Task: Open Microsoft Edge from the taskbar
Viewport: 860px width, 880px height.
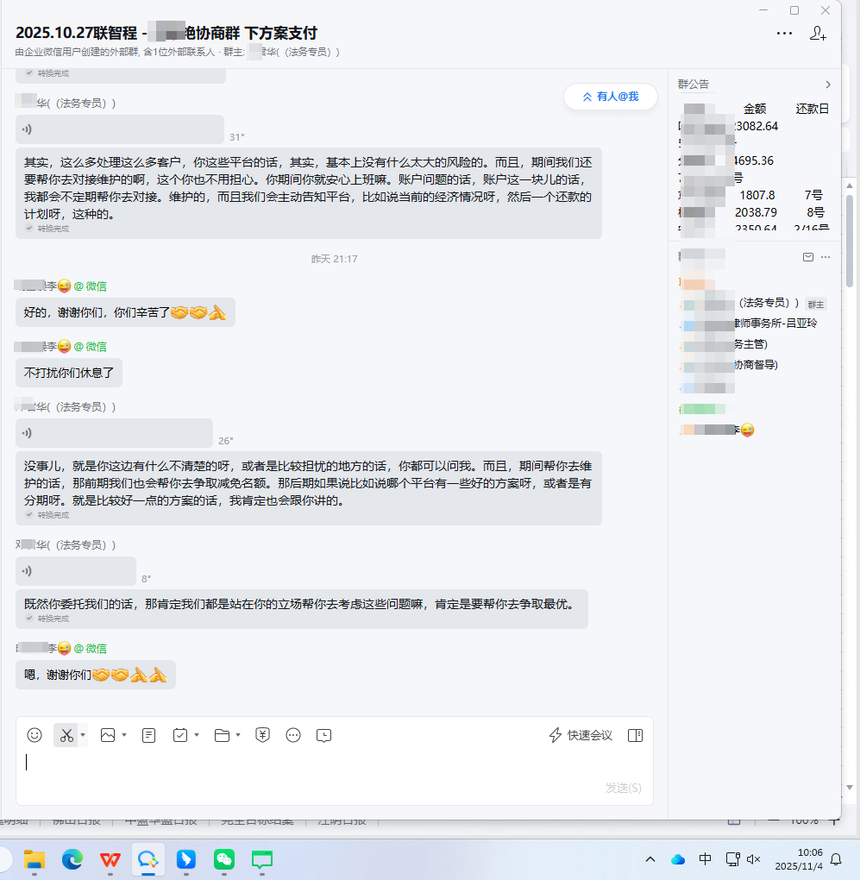Action: tap(72, 859)
